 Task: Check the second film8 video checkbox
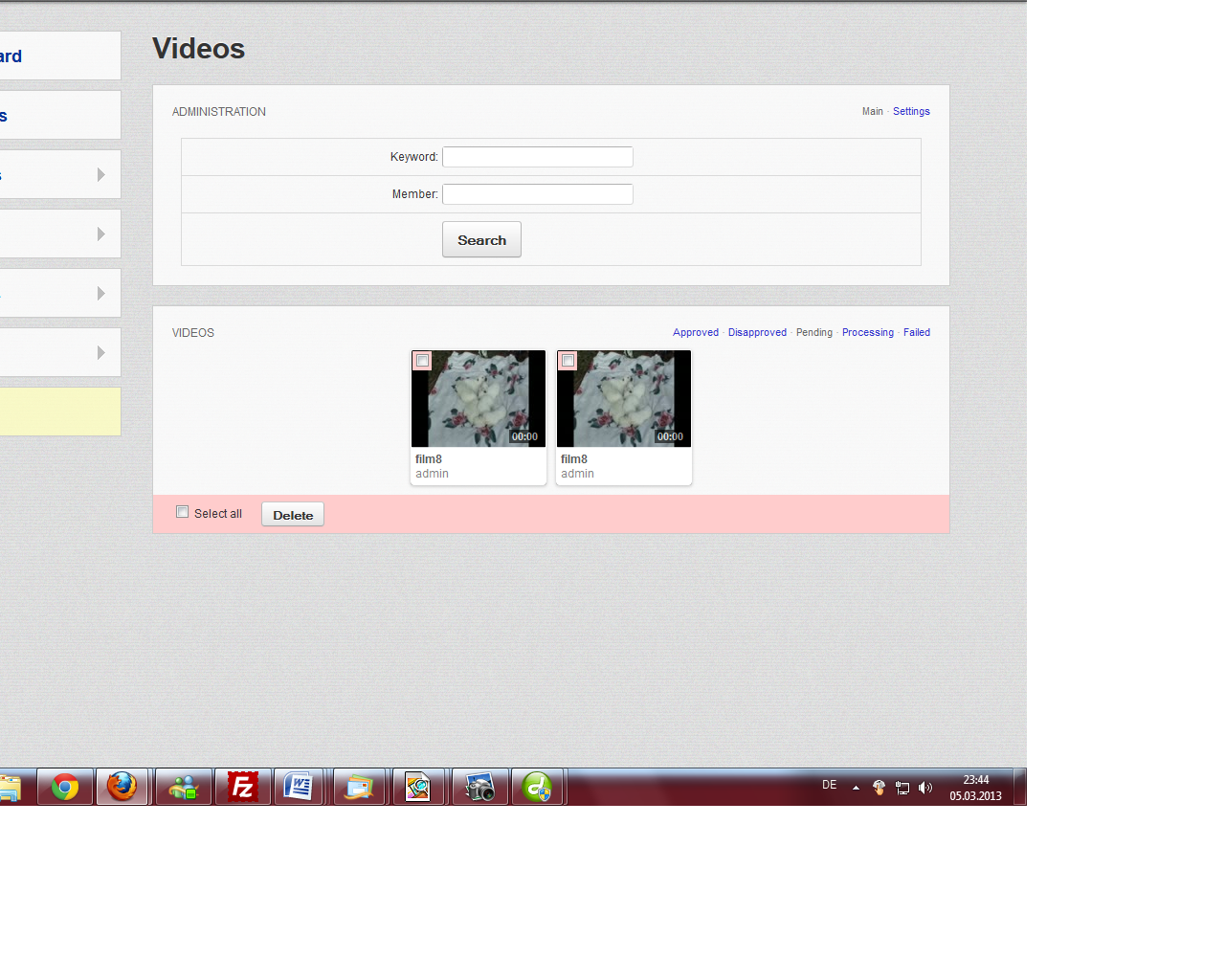pos(568,361)
